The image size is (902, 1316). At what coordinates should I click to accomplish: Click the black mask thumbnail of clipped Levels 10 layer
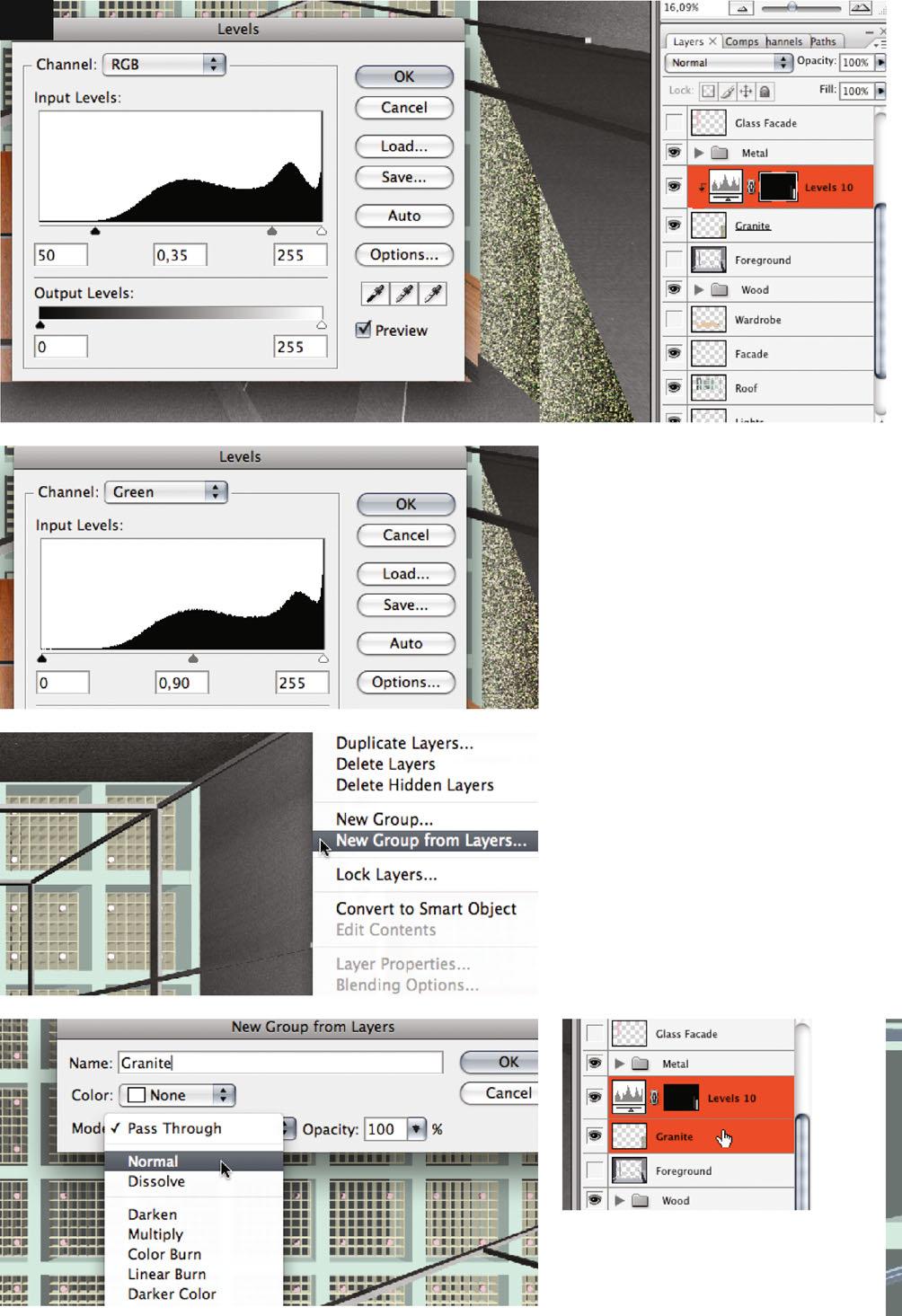[x=778, y=187]
